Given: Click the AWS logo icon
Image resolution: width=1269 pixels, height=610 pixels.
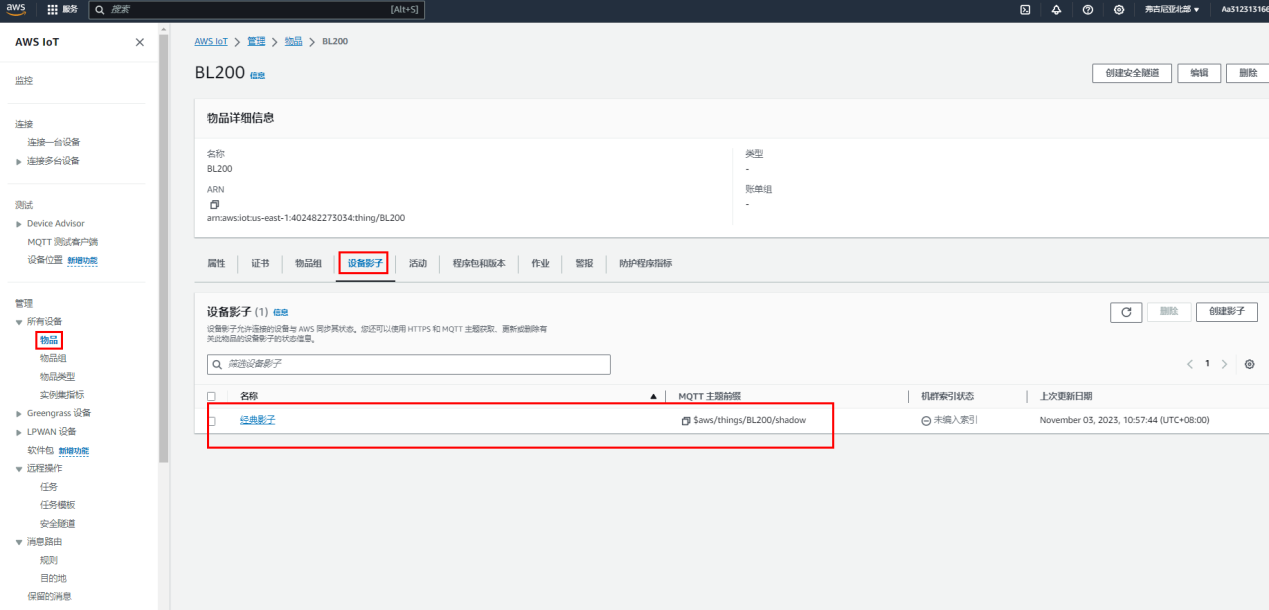Looking at the screenshot, I should [x=16, y=9].
